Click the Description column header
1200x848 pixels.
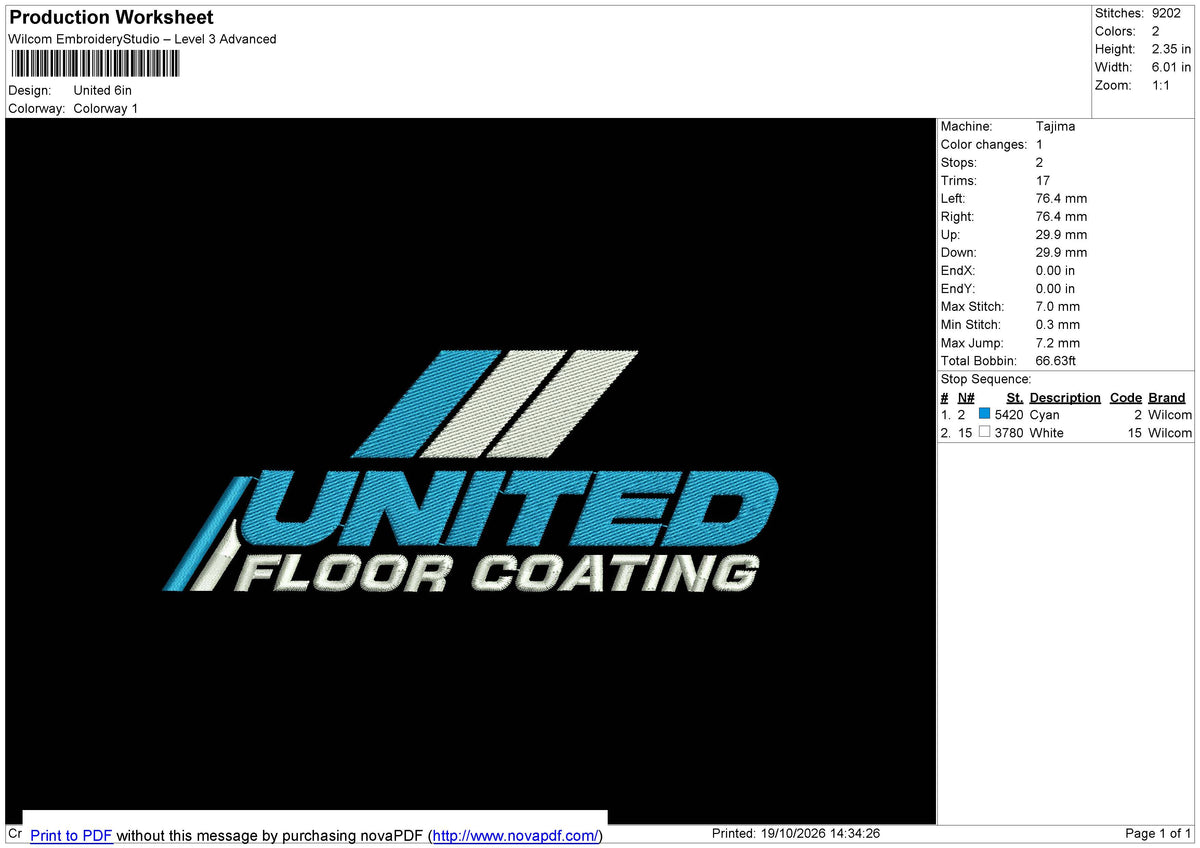1065,397
